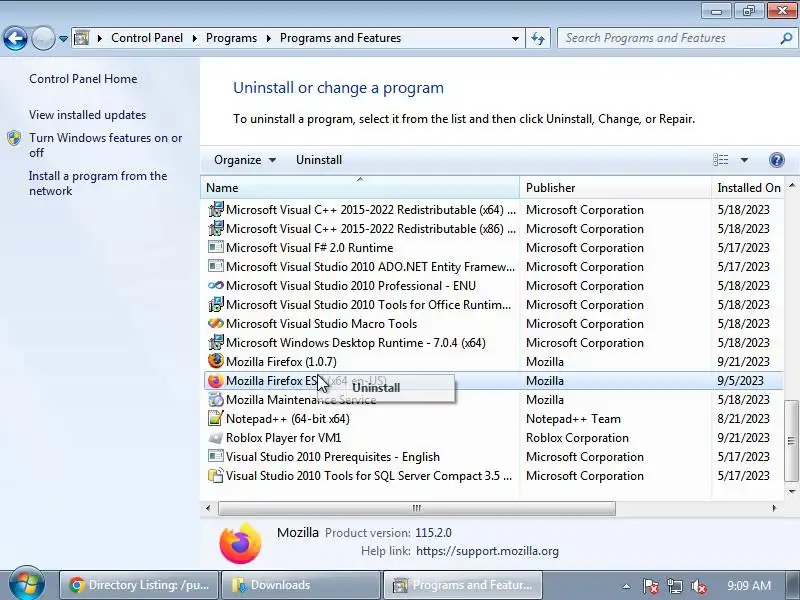Open more view options dropdown arrow
Screen dimensions: 800x600
744,160
